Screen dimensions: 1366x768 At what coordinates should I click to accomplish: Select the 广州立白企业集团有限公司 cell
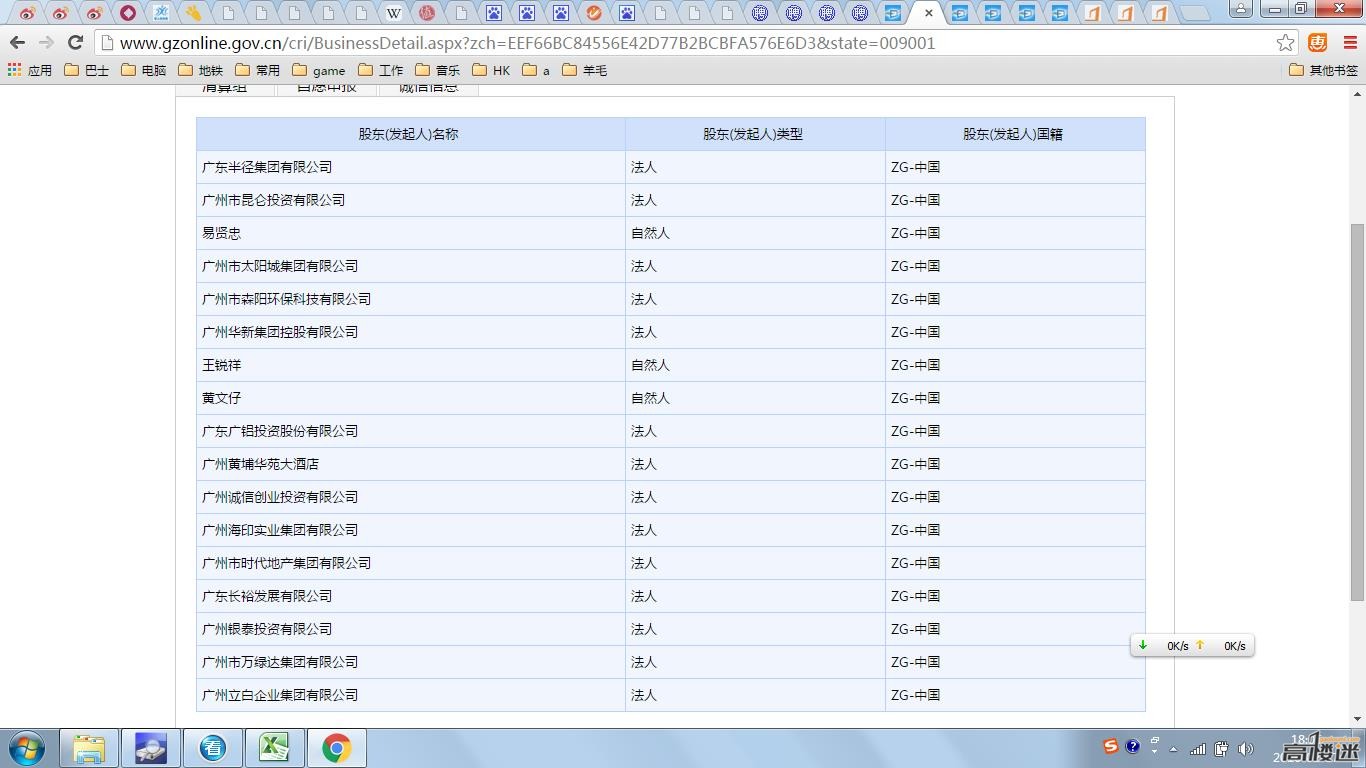click(x=411, y=695)
